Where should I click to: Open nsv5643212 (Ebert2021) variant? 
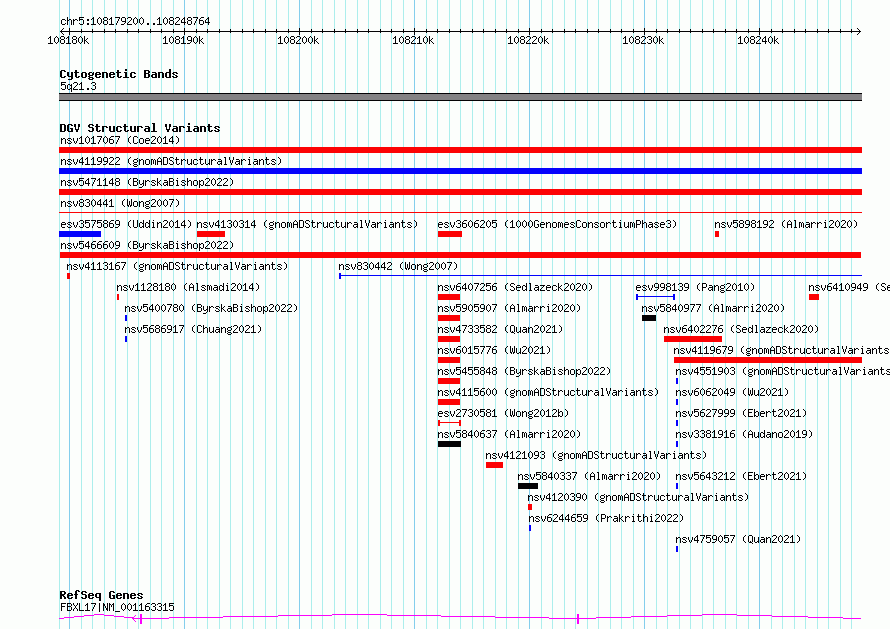point(741,476)
